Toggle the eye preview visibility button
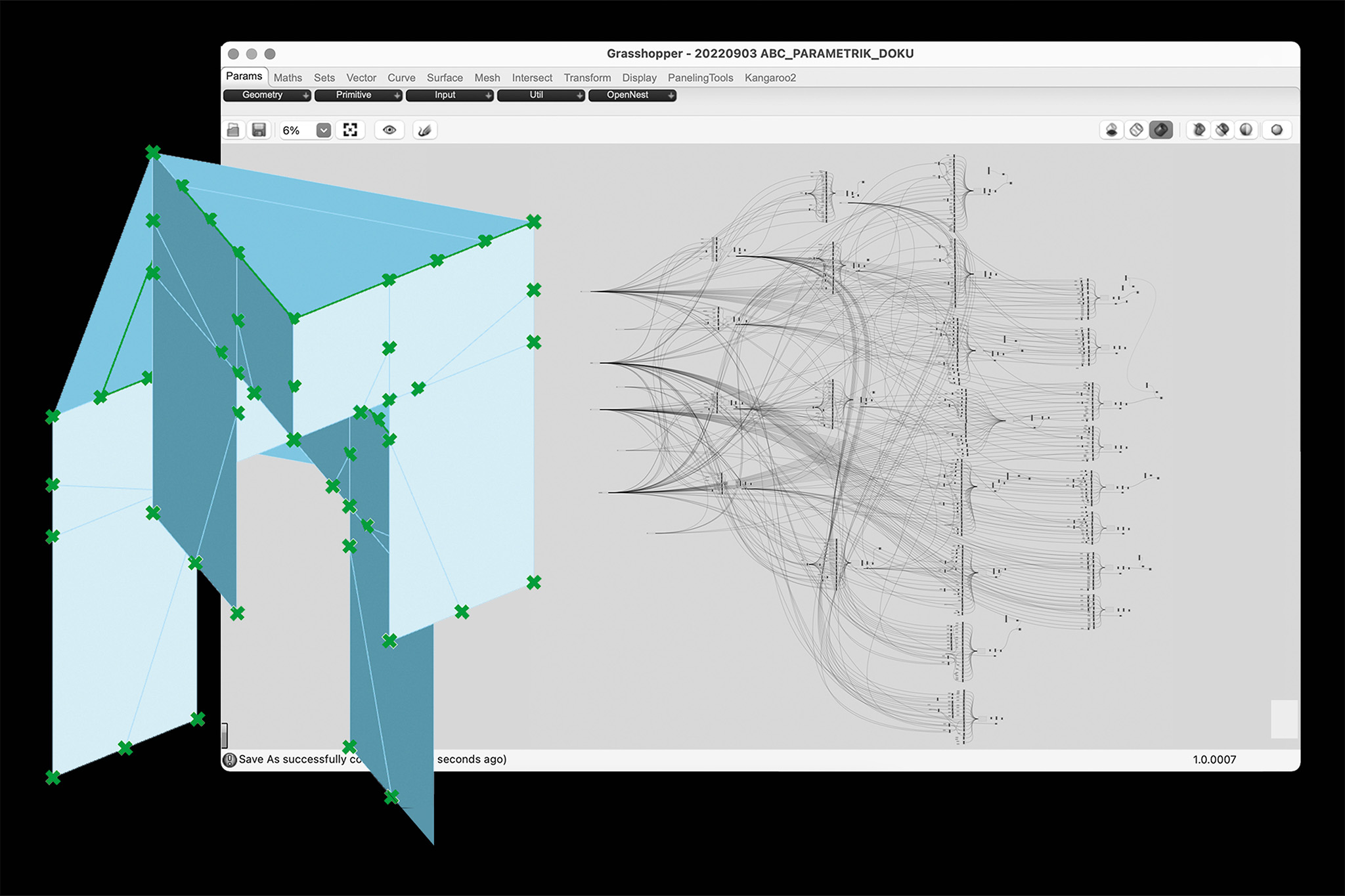Image resolution: width=1345 pixels, height=896 pixels. [x=389, y=130]
